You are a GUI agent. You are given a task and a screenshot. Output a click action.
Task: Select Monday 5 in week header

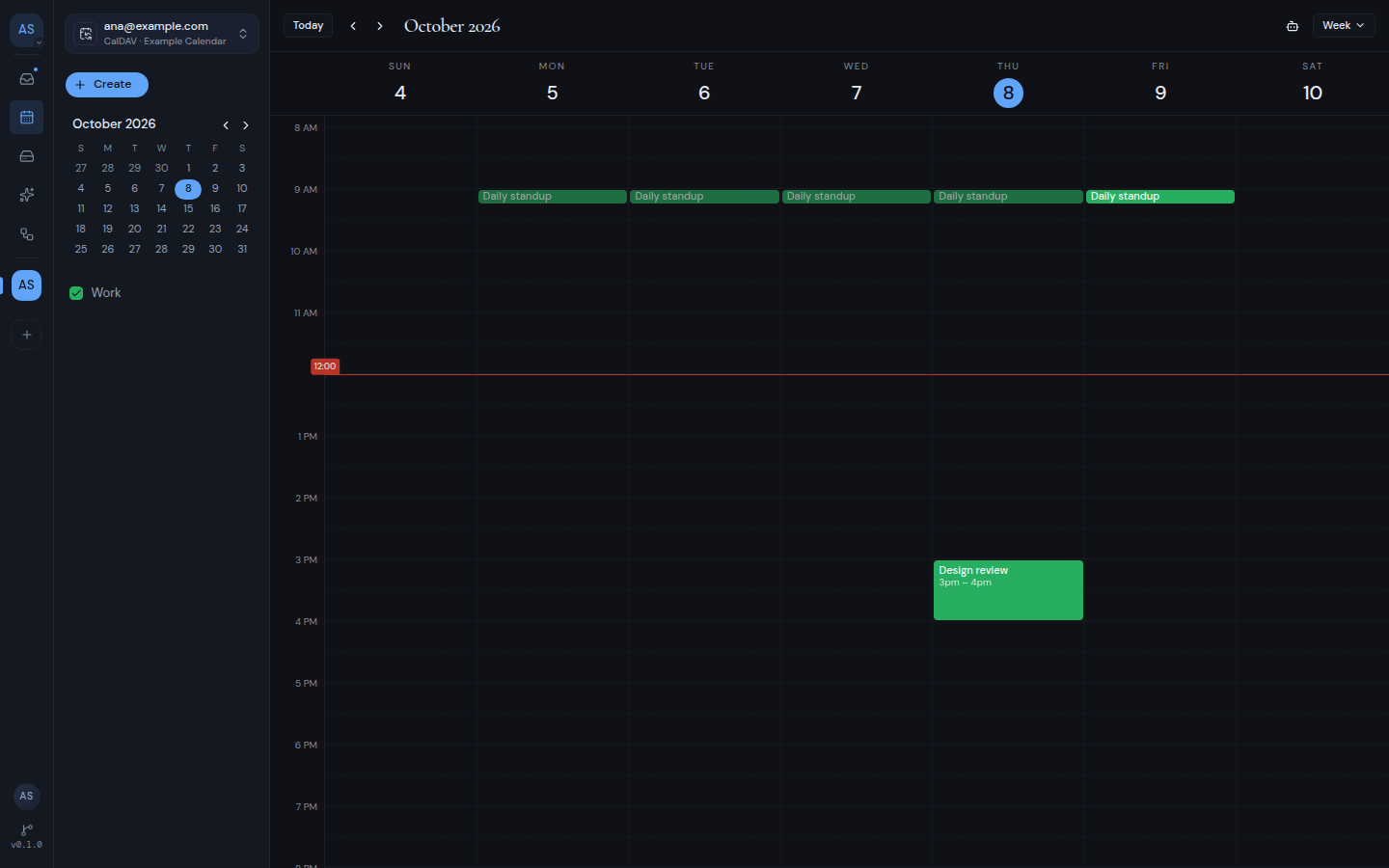coord(553,93)
